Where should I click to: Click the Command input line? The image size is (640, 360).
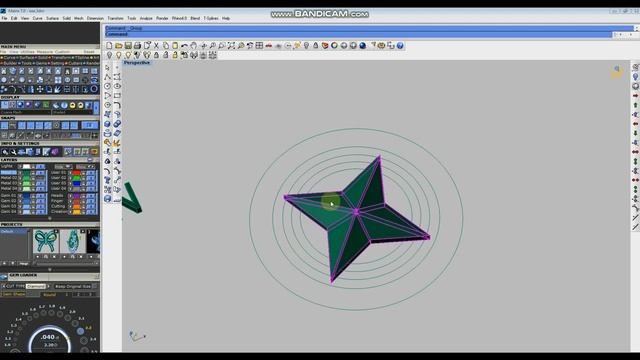tap(359, 34)
